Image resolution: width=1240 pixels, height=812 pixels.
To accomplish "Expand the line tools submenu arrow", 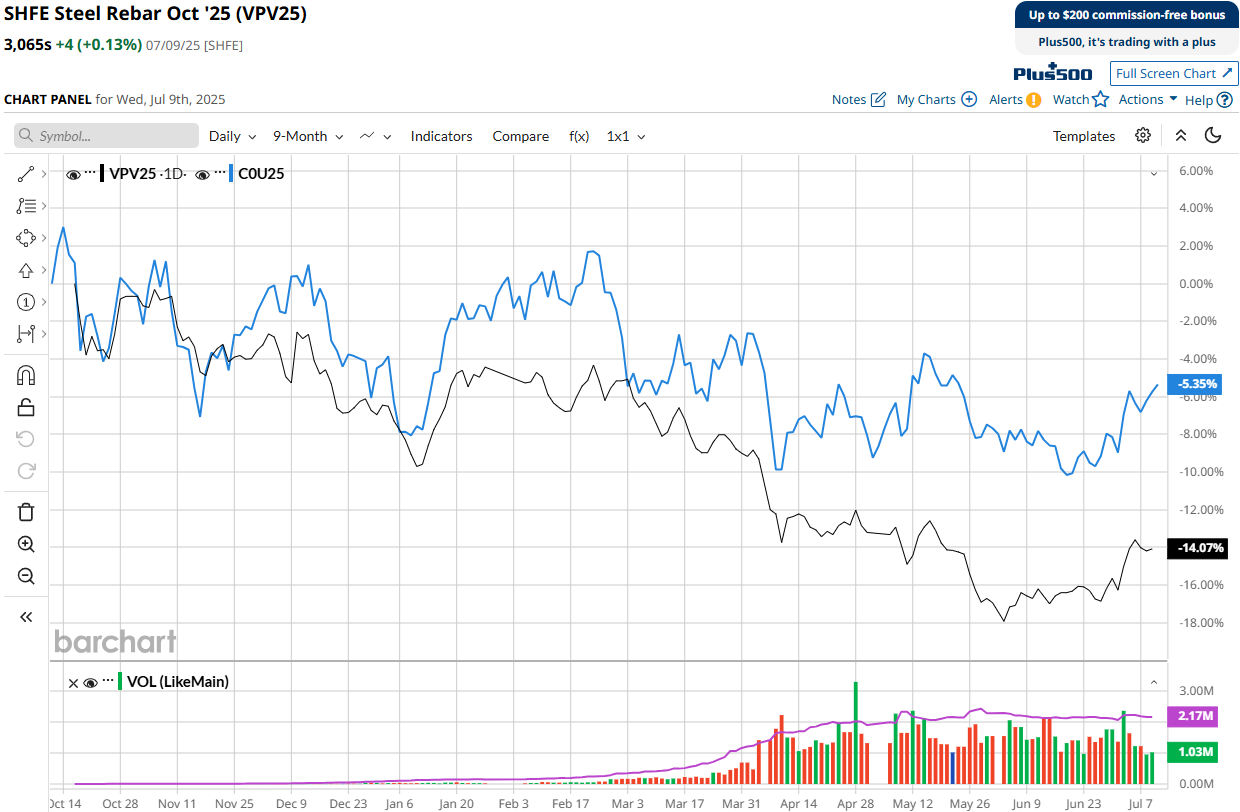I will (44, 175).
